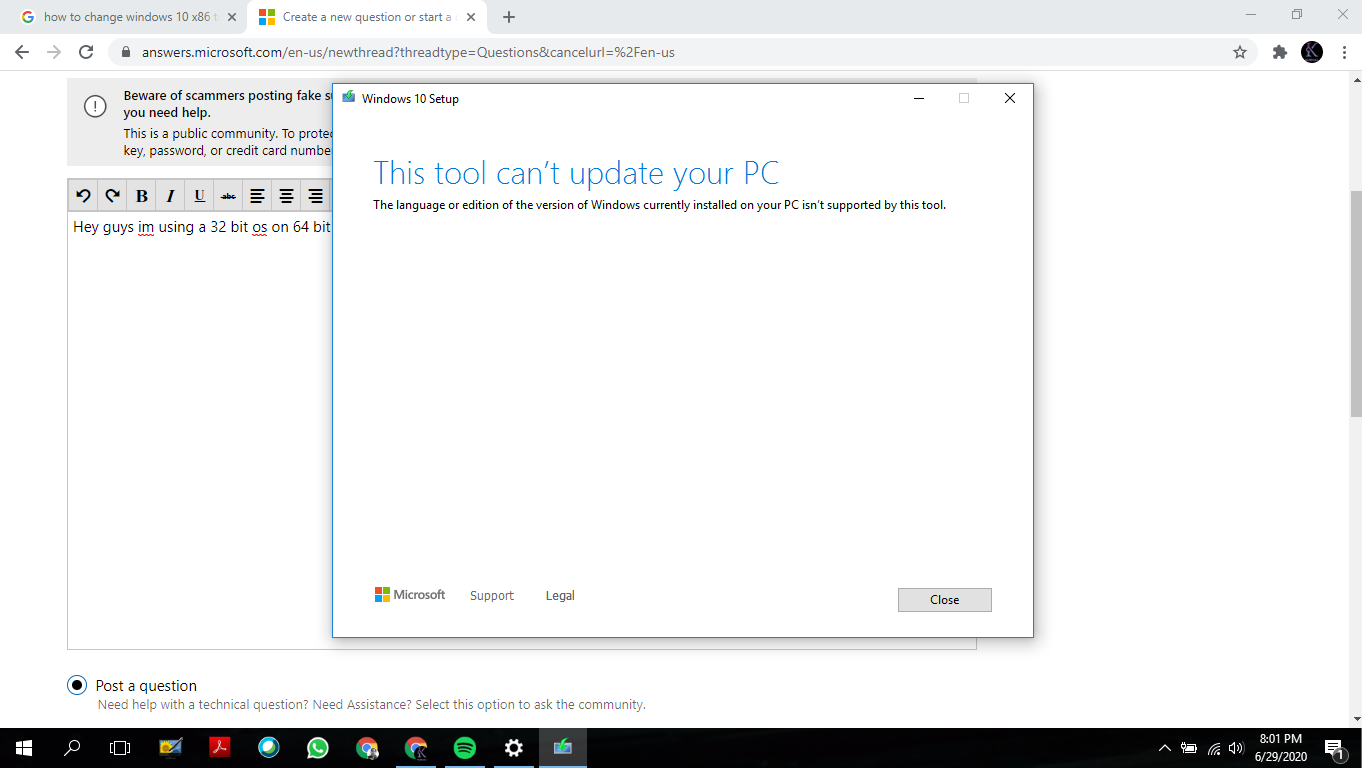The height and width of the screenshot is (768, 1362).
Task: Reload the current page
Action: (86, 52)
